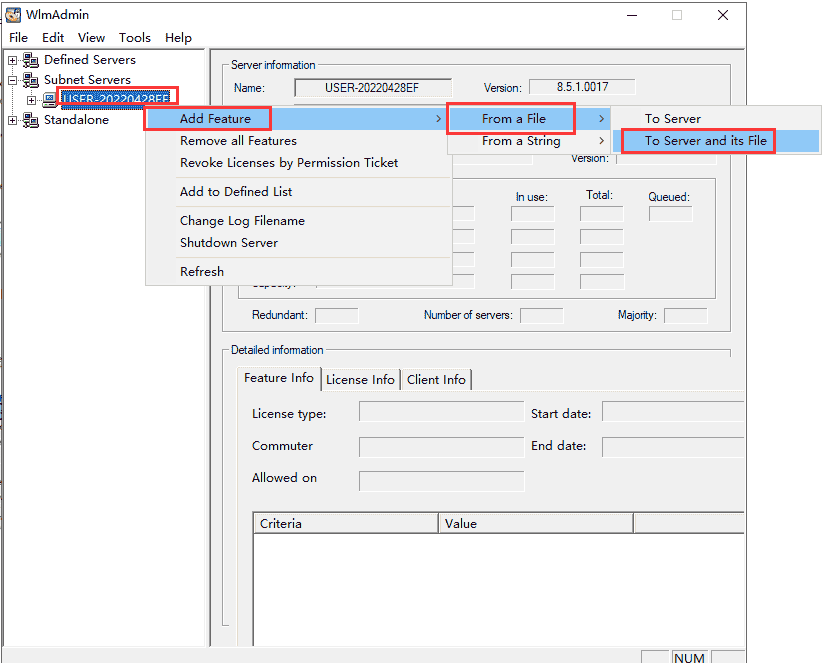
Task: Click the Number of servers field
Action: [541, 316]
